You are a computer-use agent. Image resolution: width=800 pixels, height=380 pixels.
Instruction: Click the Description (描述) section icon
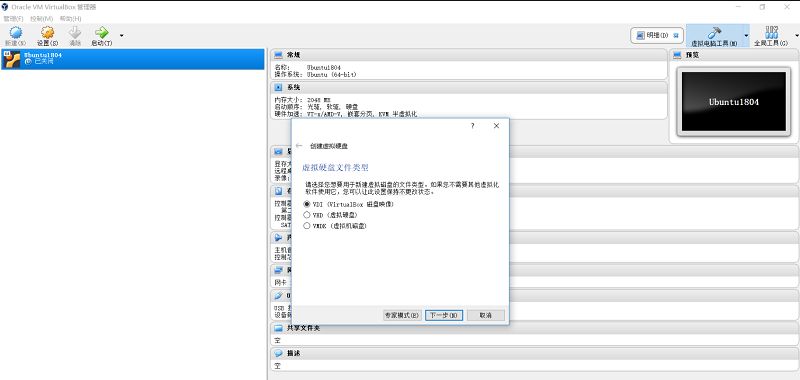pos(279,353)
